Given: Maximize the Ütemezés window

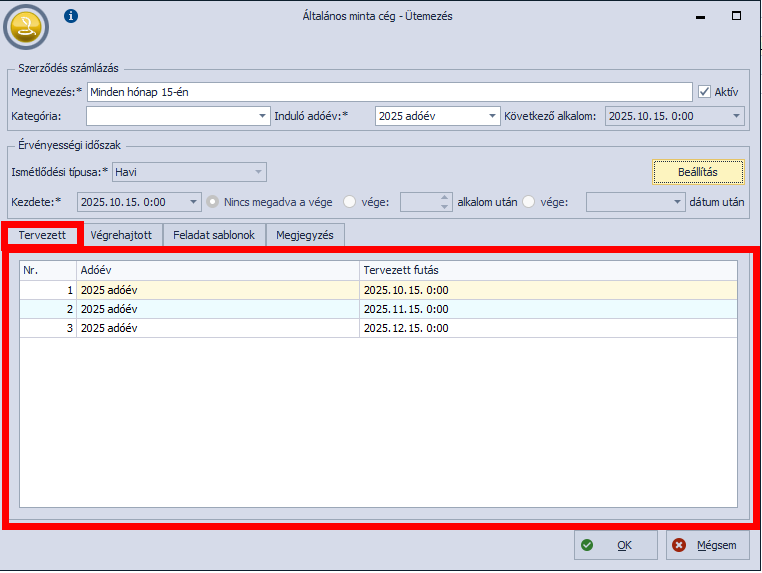Looking at the screenshot, I should (x=736, y=16).
